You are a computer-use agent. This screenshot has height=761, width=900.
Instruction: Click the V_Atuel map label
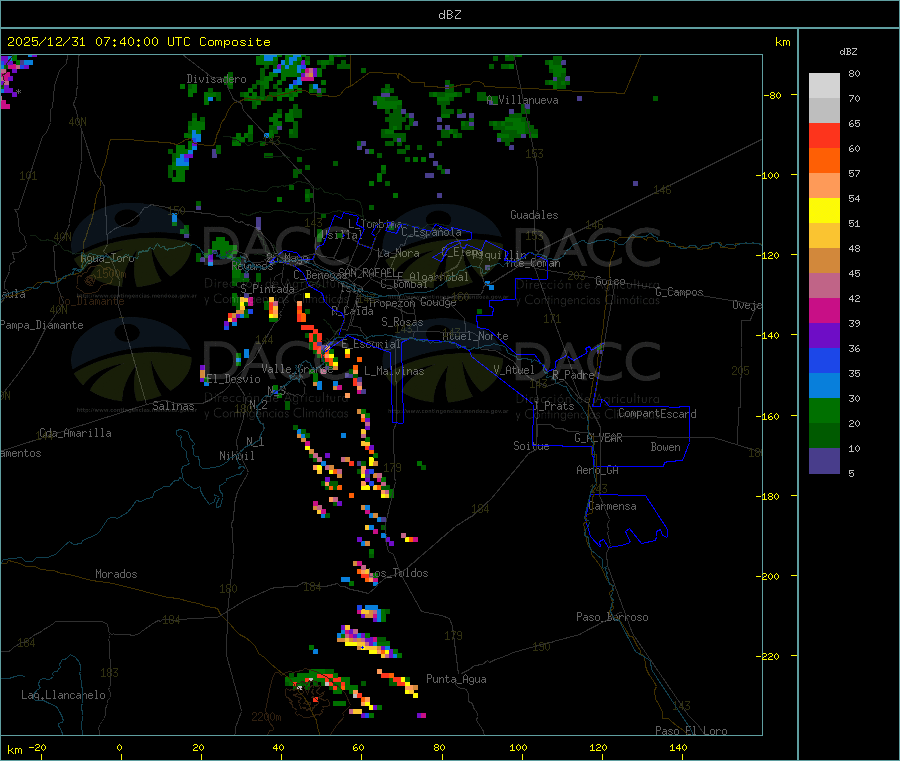tap(514, 370)
